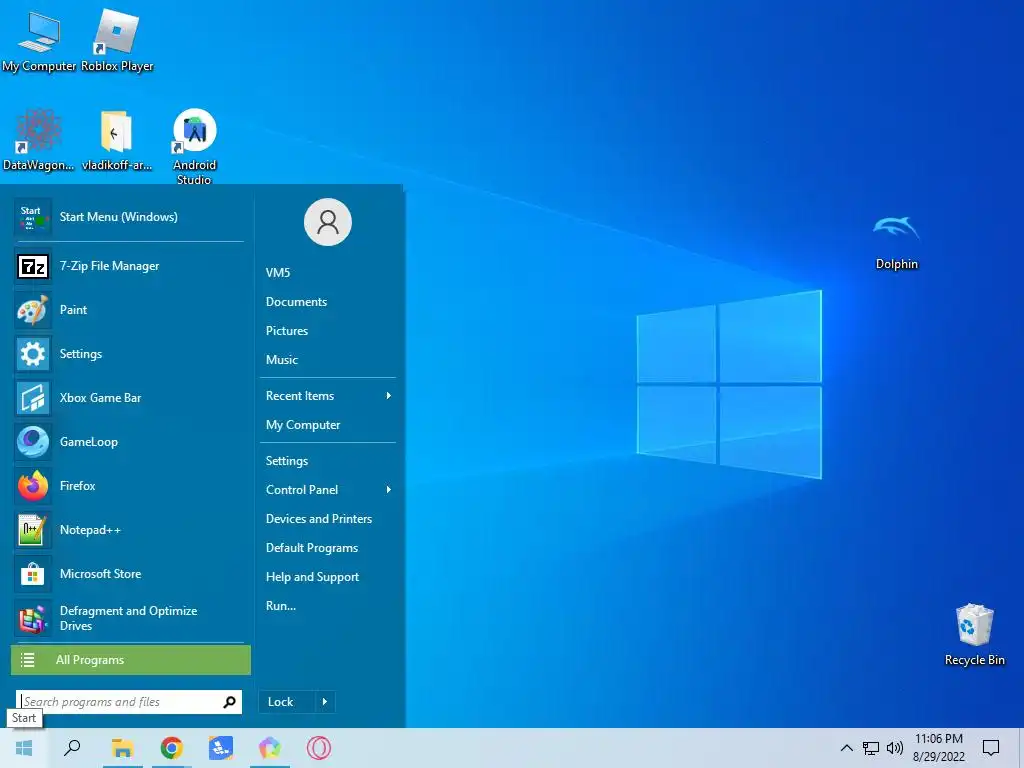Open Google Chrome from taskbar
Screen dimensions: 1024x768
click(172, 748)
